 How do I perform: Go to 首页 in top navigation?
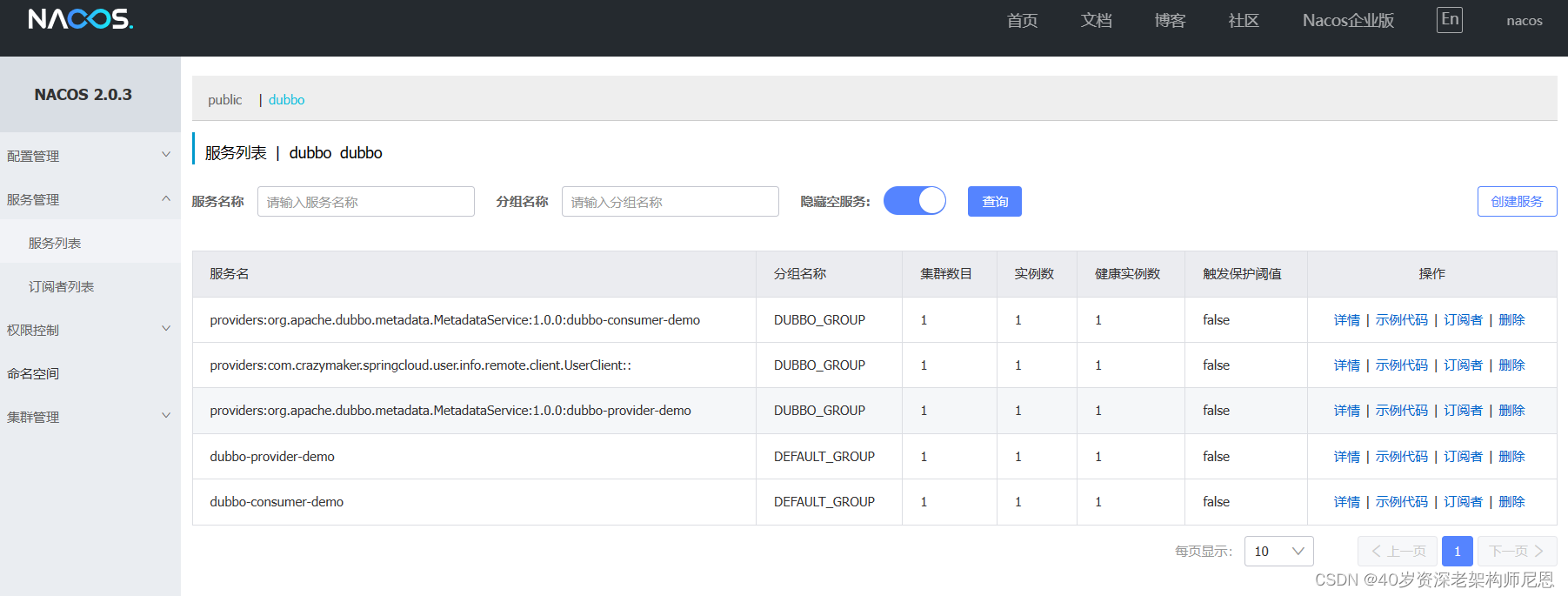click(1022, 20)
